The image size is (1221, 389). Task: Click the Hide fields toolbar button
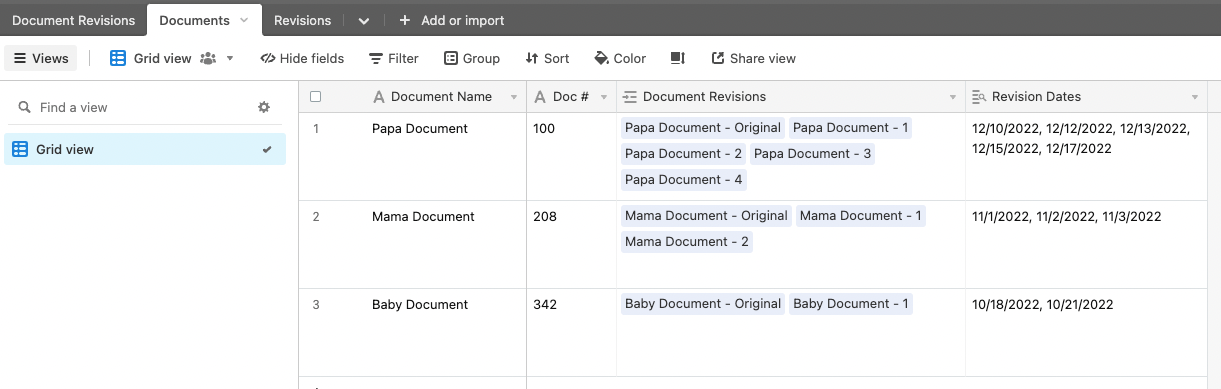pyautogui.click(x=302, y=58)
